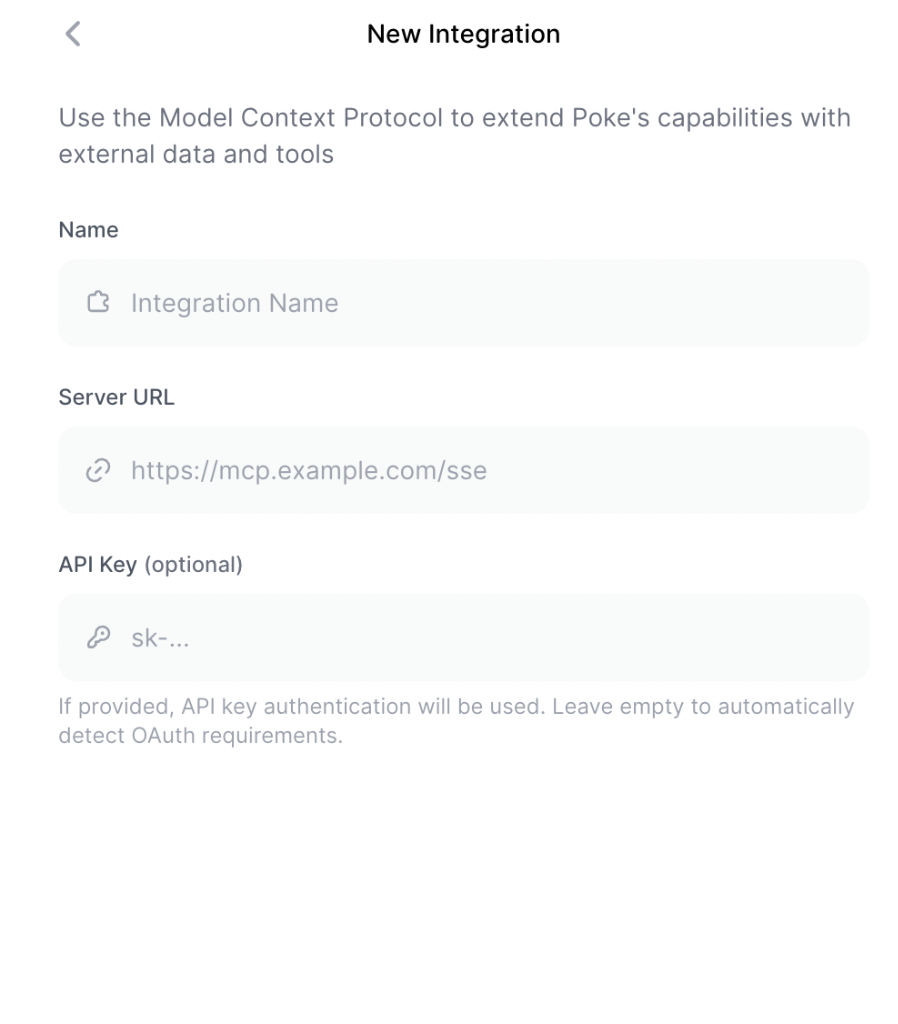Click the API key authentication helper text
This screenshot has width=898, height=1024.
[x=456, y=707]
